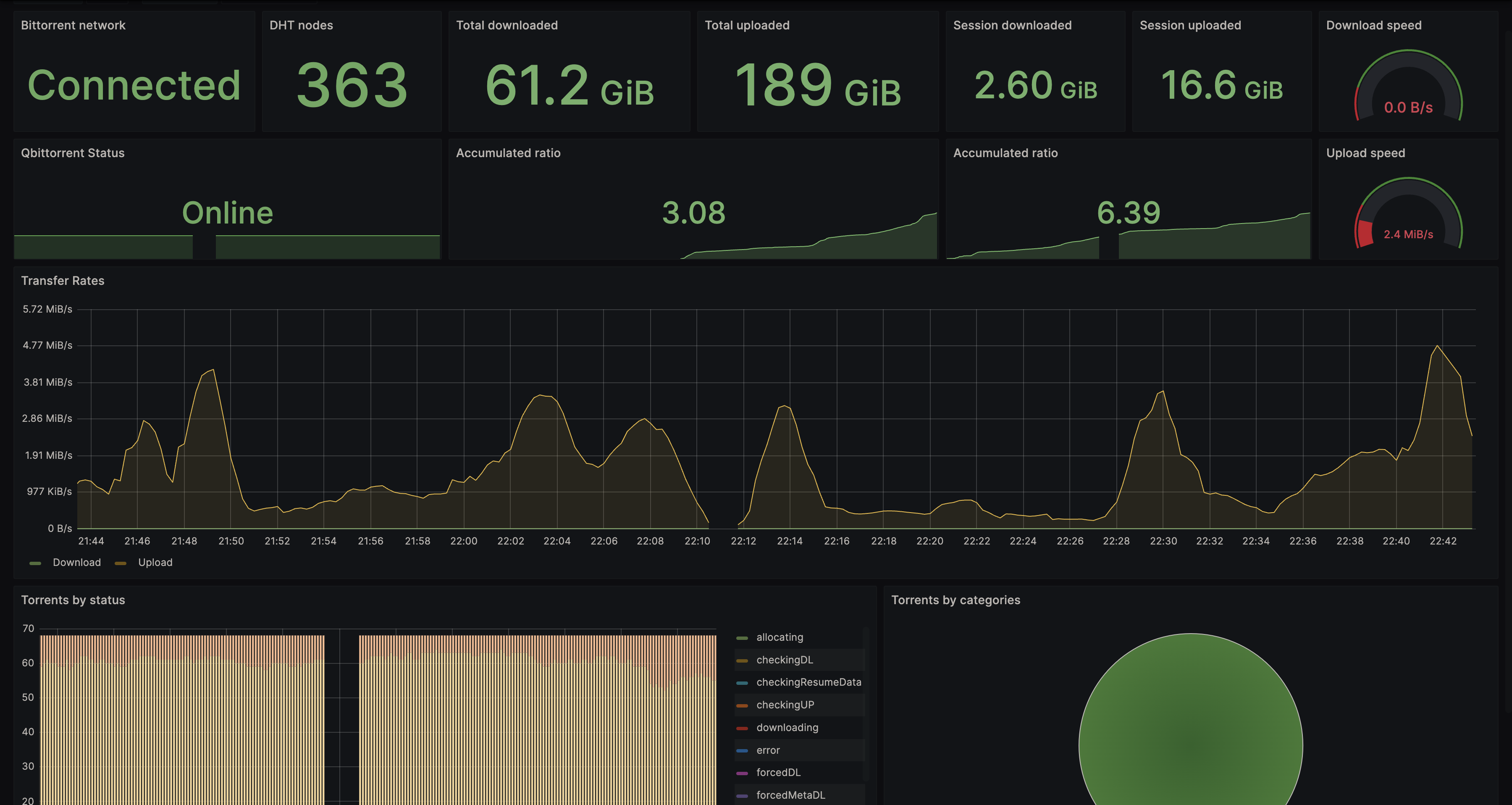Open the Total uploaded panel title
The height and width of the screenshot is (805, 1512).
[747, 25]
